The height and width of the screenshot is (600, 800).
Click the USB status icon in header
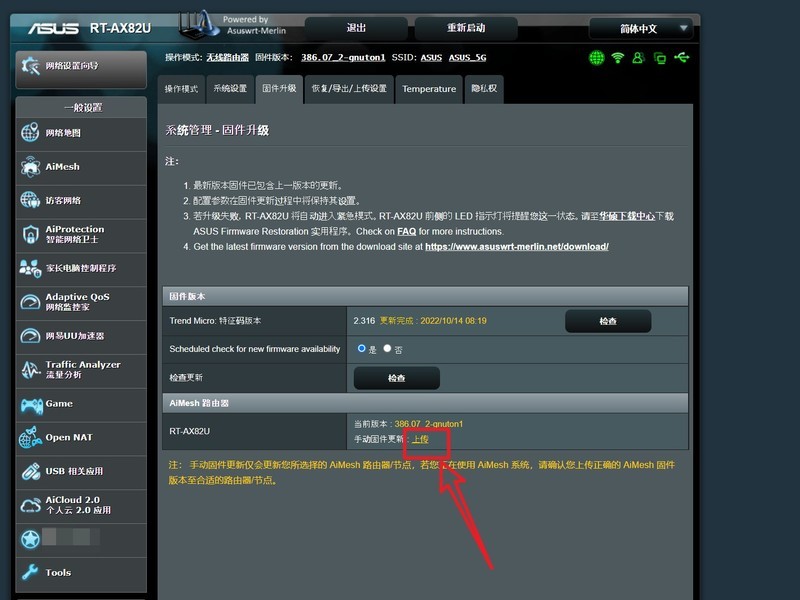[x=682, y=58]
